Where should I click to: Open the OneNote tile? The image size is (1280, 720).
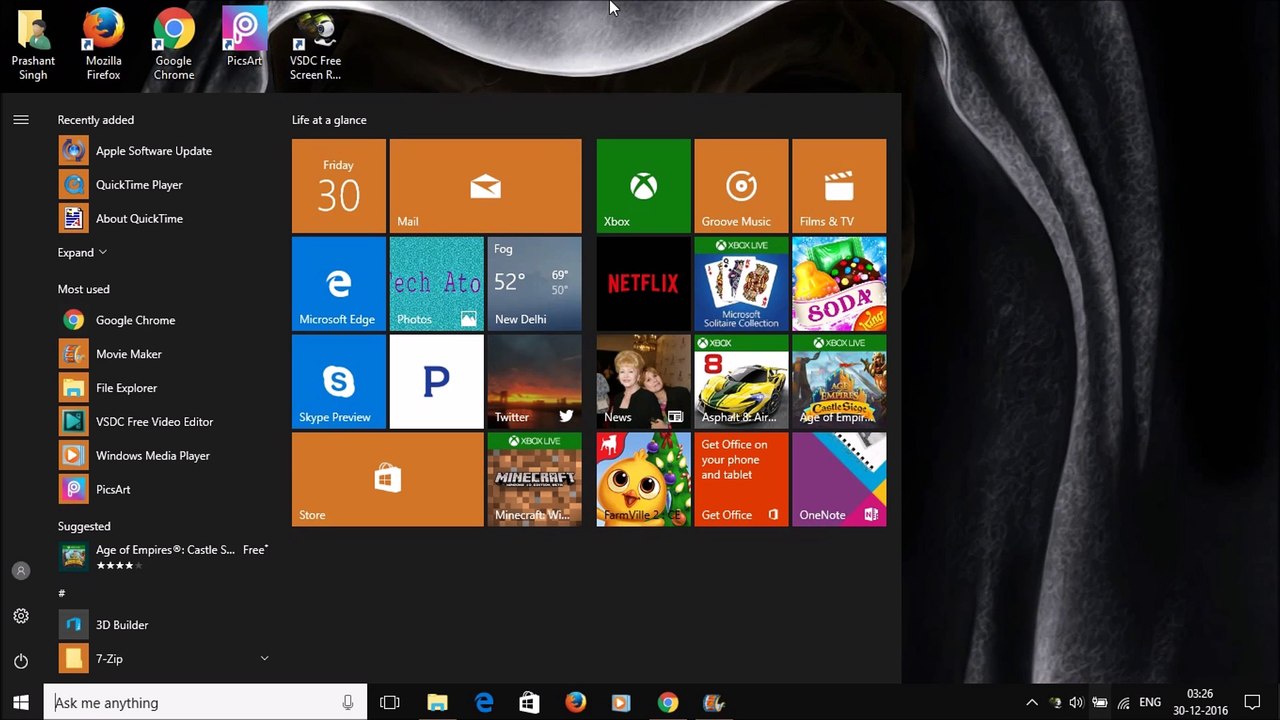839,479
